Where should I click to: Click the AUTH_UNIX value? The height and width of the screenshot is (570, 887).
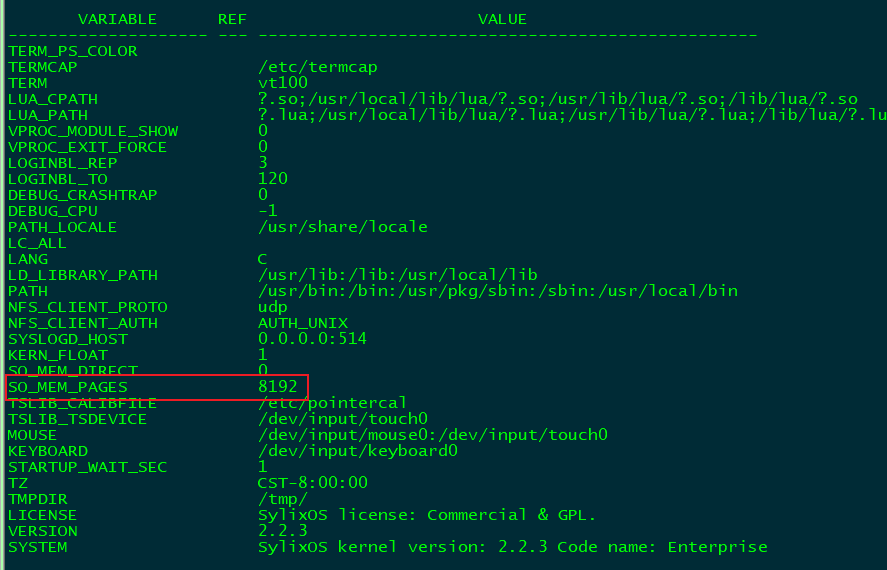[303, 323]
